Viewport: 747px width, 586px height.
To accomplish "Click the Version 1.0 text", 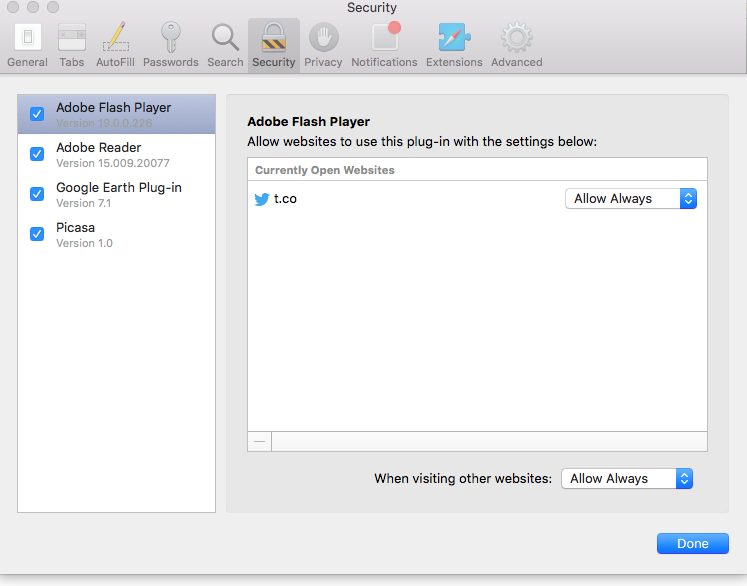I will (x=84, y=243).
